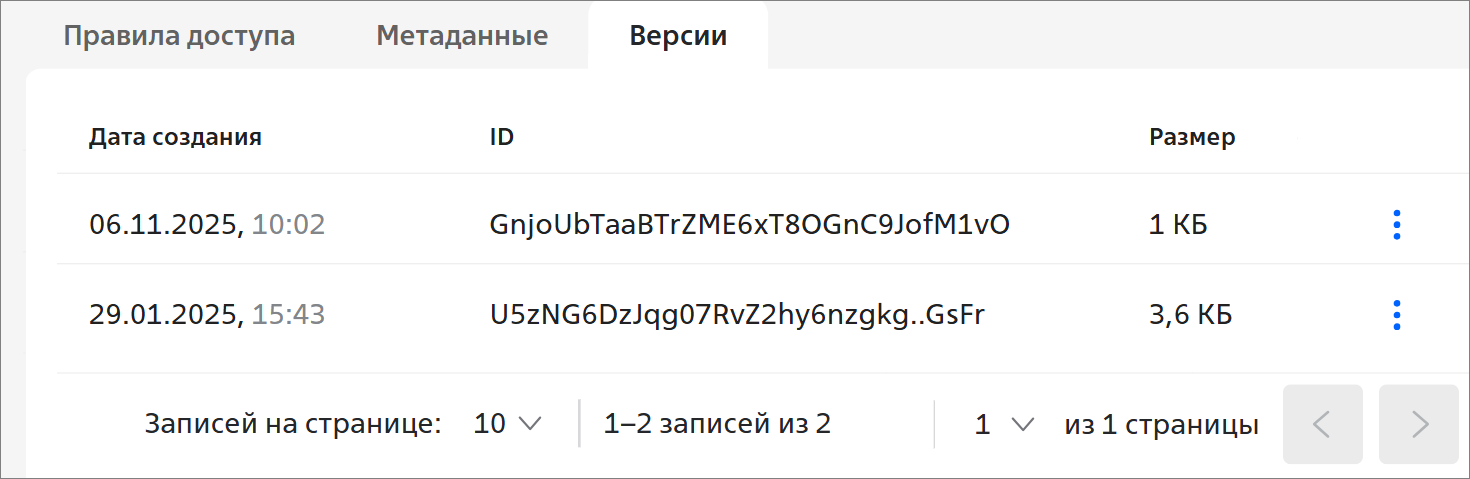Open the page number dropdown showing 1
Screen dimensions: 1470x479
click(1003, 424)
